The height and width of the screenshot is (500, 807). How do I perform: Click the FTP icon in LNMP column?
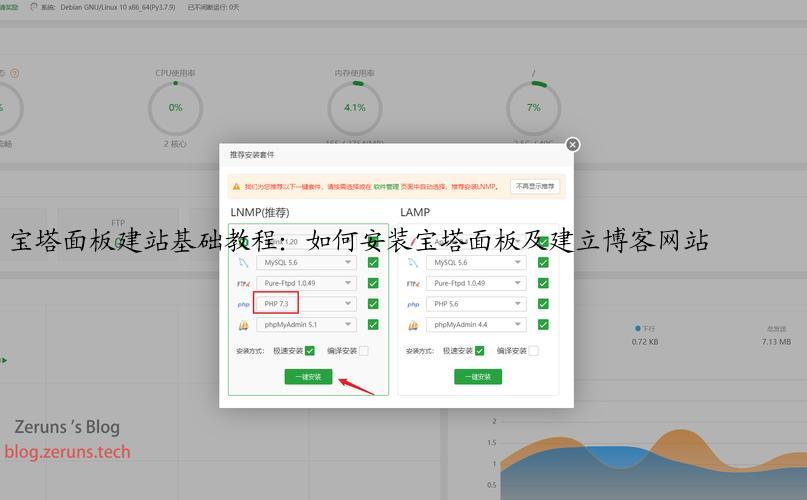pyautogui.click(x=243, y=283)
